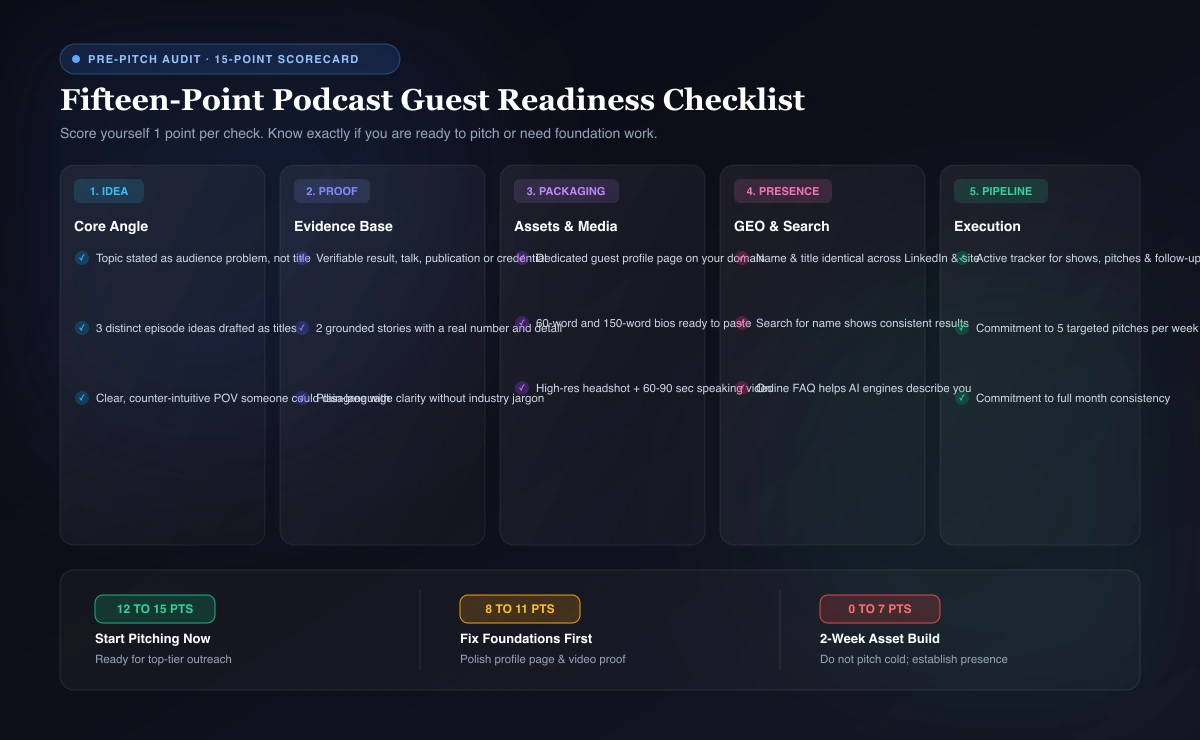Viewport: 1200px width, 740px height.
Task: Click 'Ready for top-tier outreach' text
Action: pos(163,659)
